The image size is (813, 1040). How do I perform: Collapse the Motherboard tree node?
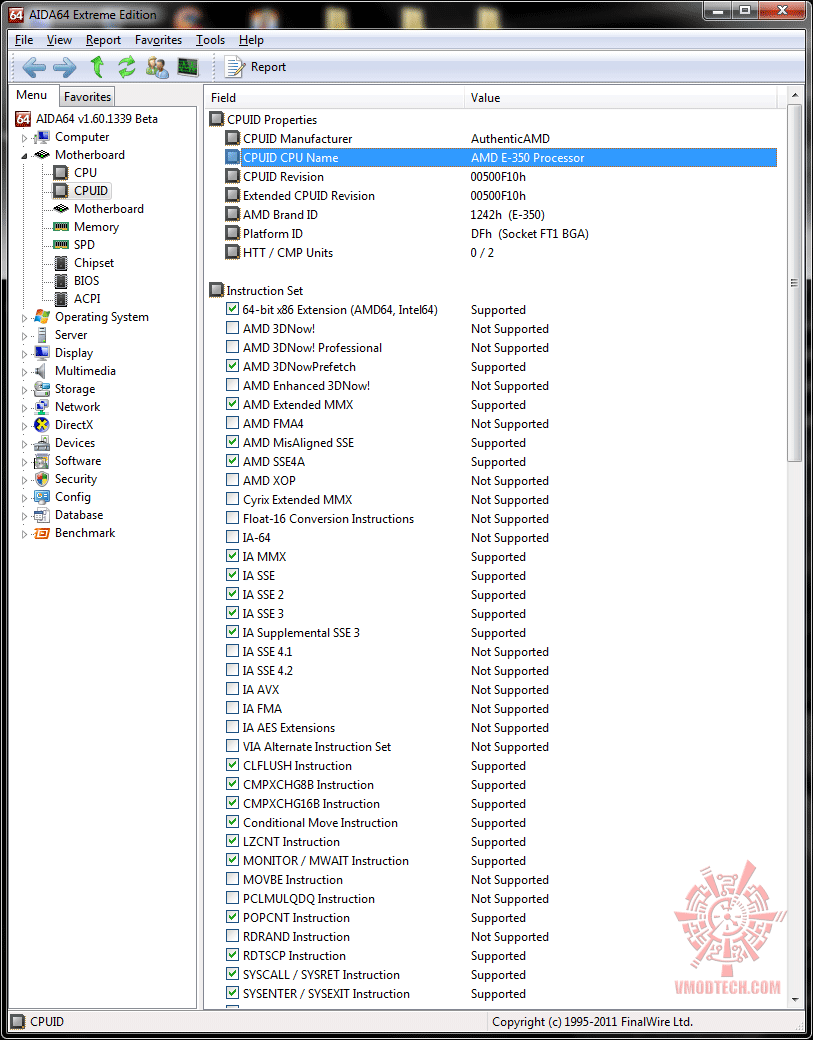25,156
